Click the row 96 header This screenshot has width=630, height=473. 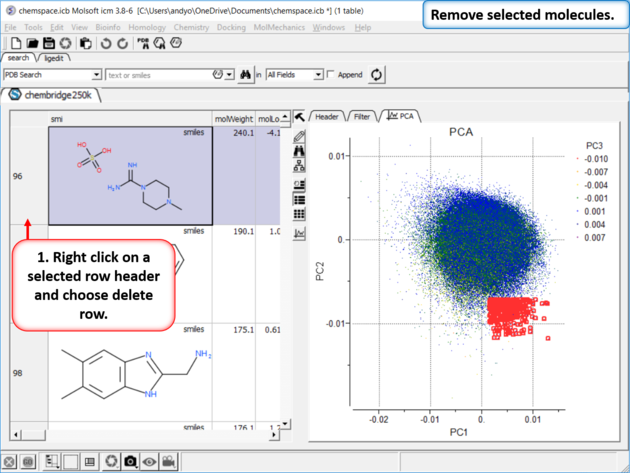click(17, 176)
